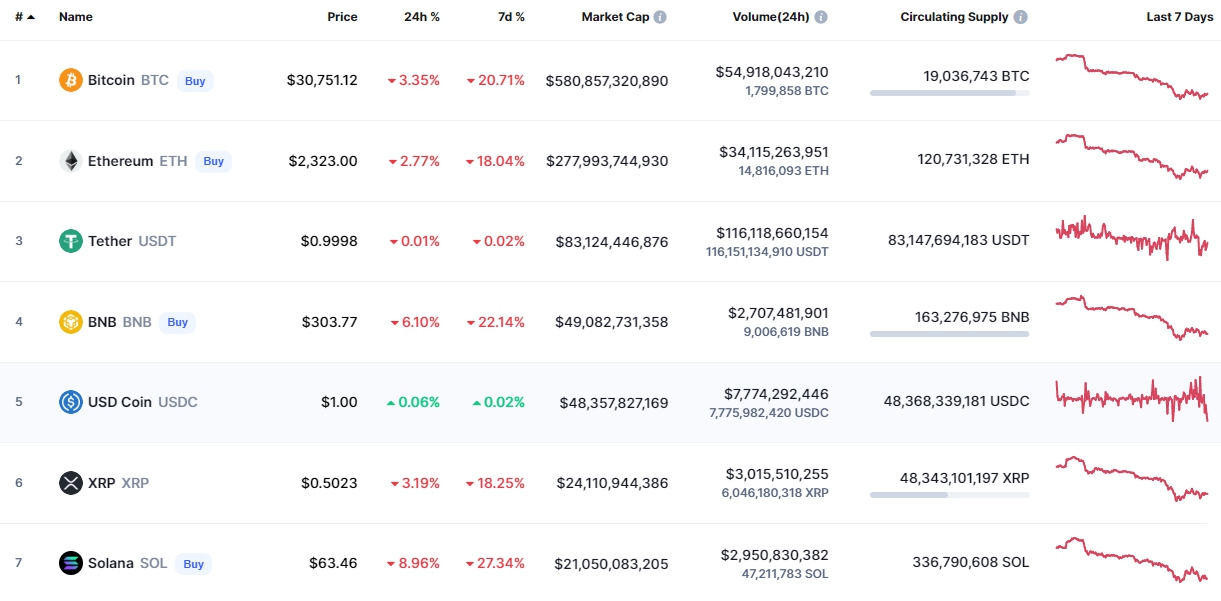Screen dimensions: 1221x601
Task: Click USD Coin volume $7,774,292,446
Action: [x=776, y=393]
